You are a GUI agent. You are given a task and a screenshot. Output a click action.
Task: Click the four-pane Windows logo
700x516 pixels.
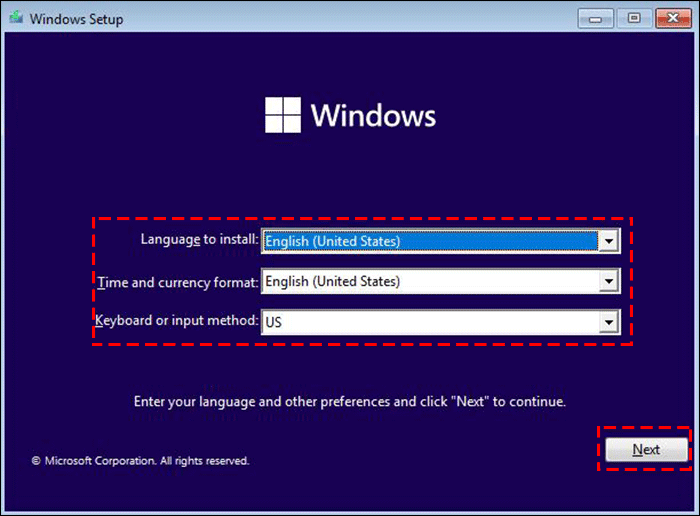coord(283,115)
